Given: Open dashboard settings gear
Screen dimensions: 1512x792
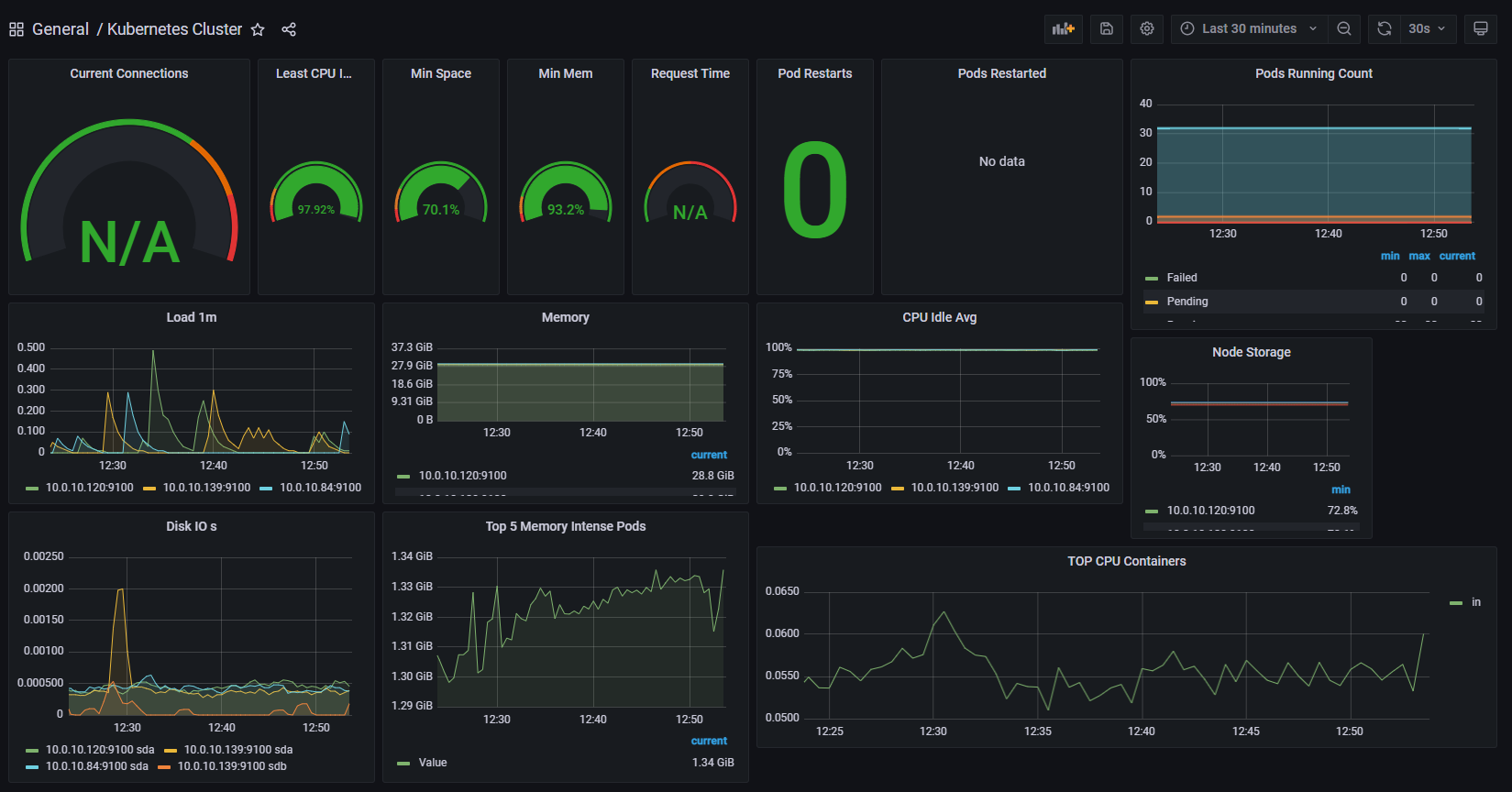Looking at the screenshot, I should pos(1147,28).
